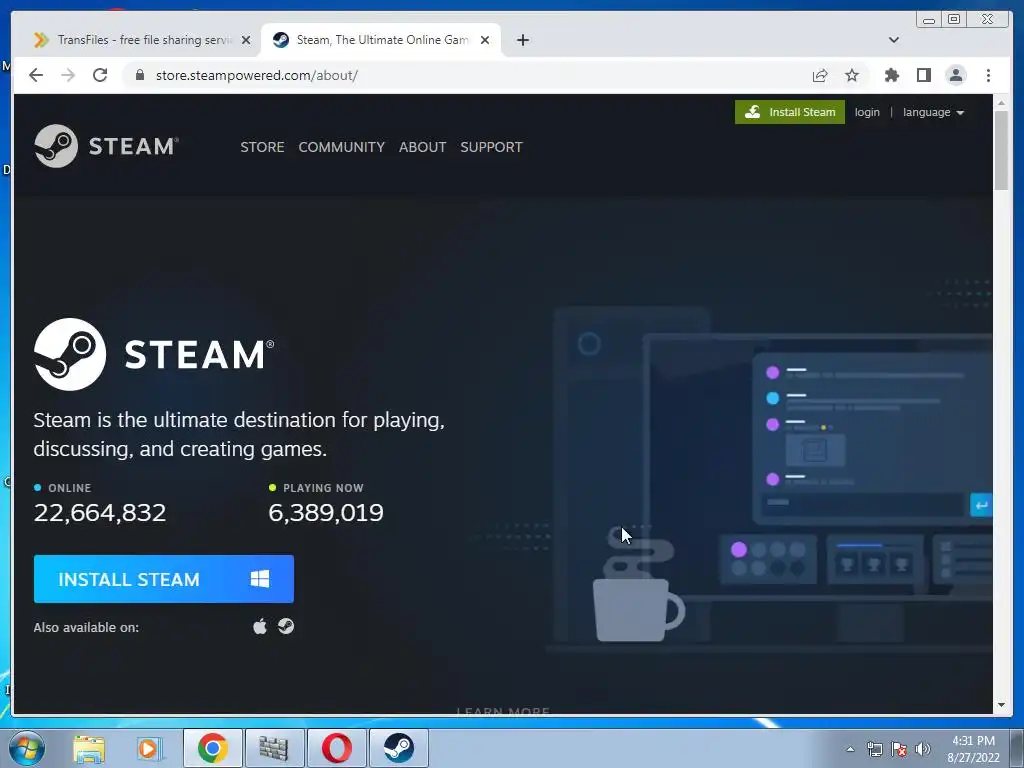Launch Opera from the taskbar
This screenshot has width=1024, height=768.
pyautogui.click(x=336, y=748)
